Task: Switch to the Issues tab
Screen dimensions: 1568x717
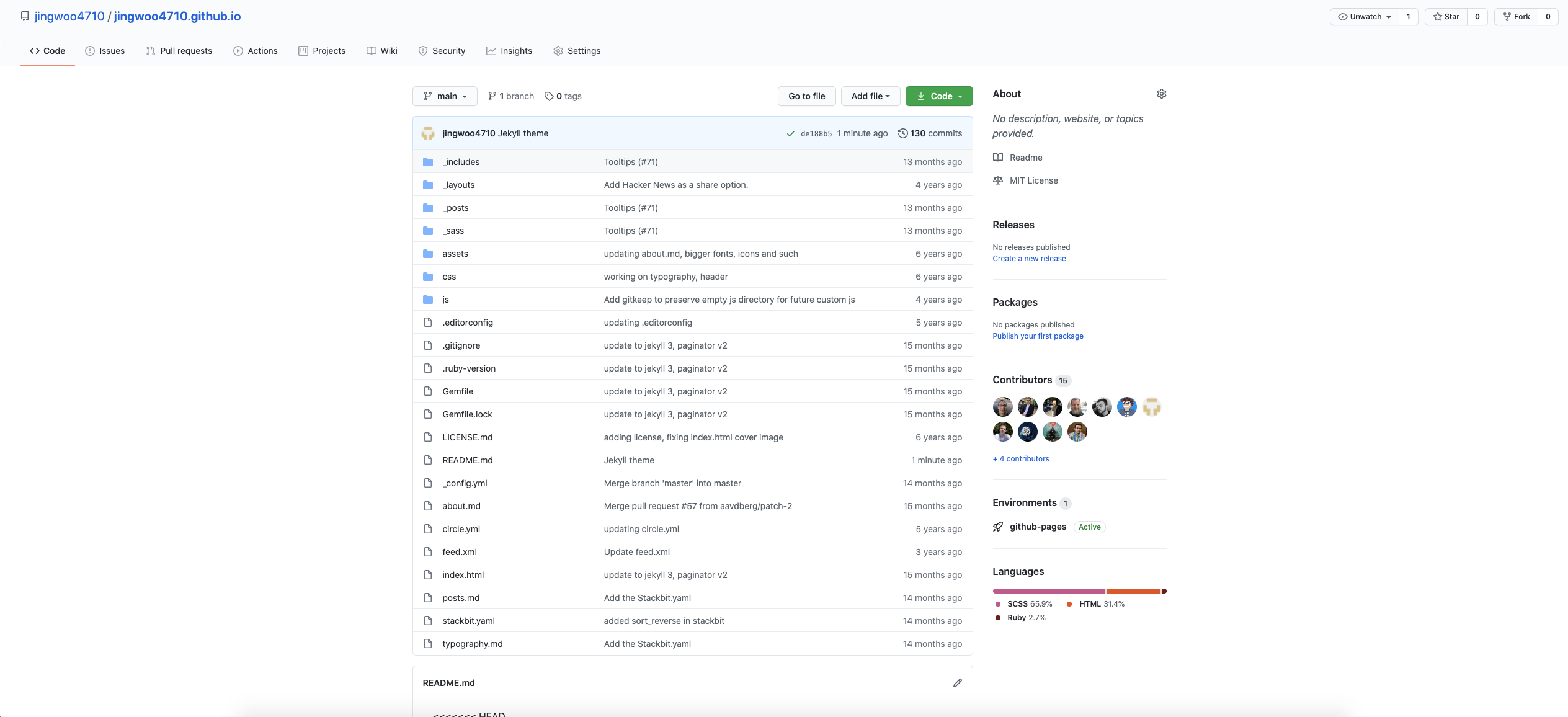Action: [x=105, y=51]
